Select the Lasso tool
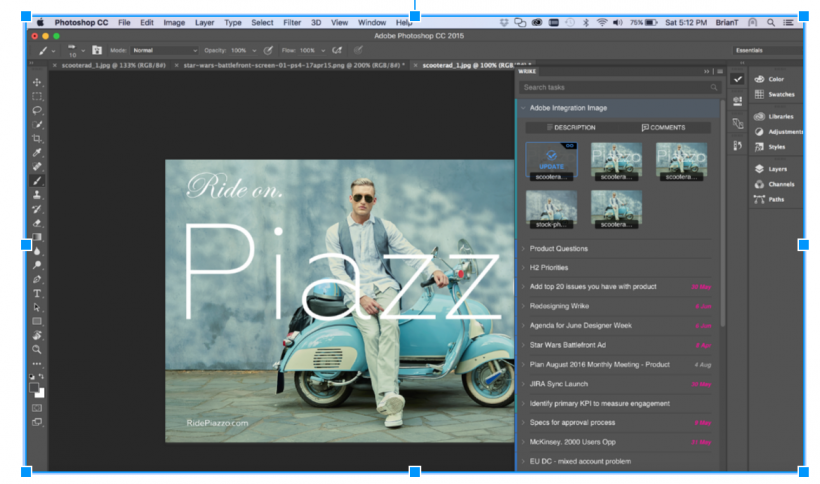This screenshot has width=820, height=484. [37, 110]
